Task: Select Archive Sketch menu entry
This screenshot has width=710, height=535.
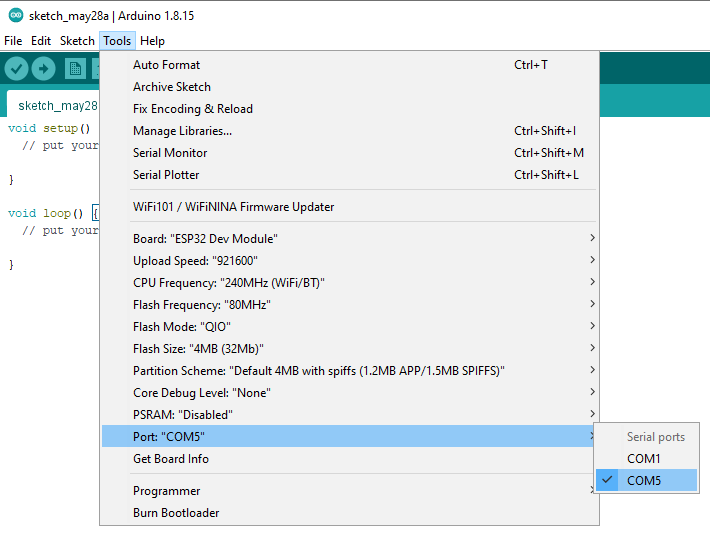Action: tap(350, 86)
